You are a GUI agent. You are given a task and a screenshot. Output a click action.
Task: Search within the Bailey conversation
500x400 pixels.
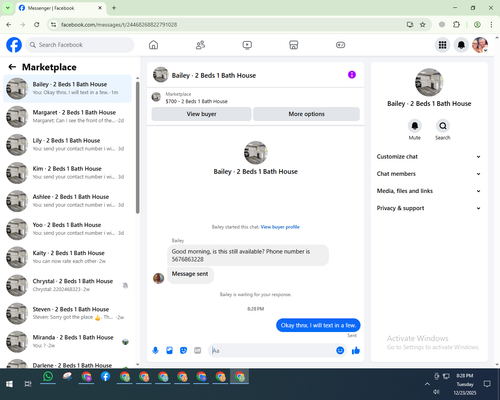(443, 126)
